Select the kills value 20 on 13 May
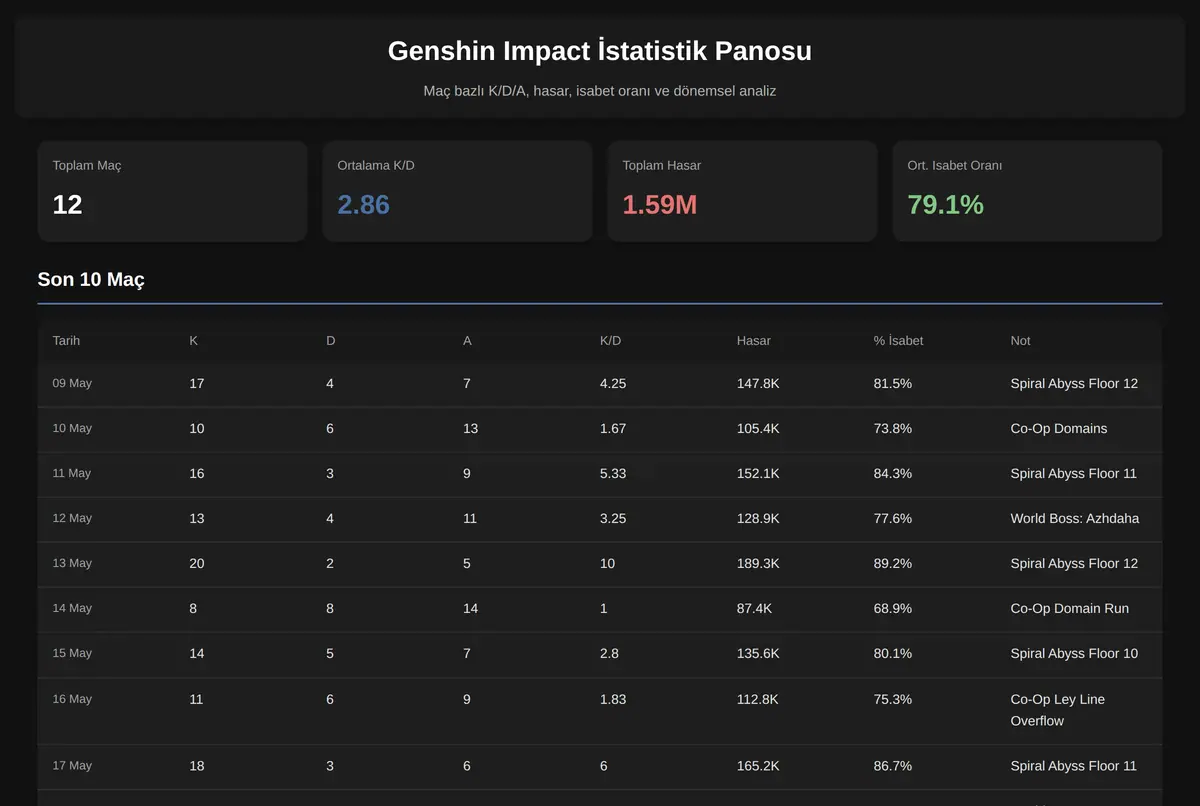The width and height of the screenshot is (1200, 806). 197,563
